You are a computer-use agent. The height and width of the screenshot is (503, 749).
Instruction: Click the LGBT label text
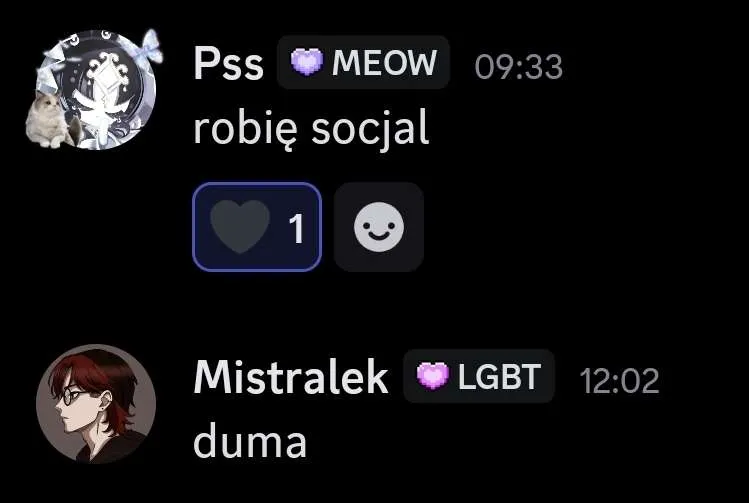tap(500, 376)
